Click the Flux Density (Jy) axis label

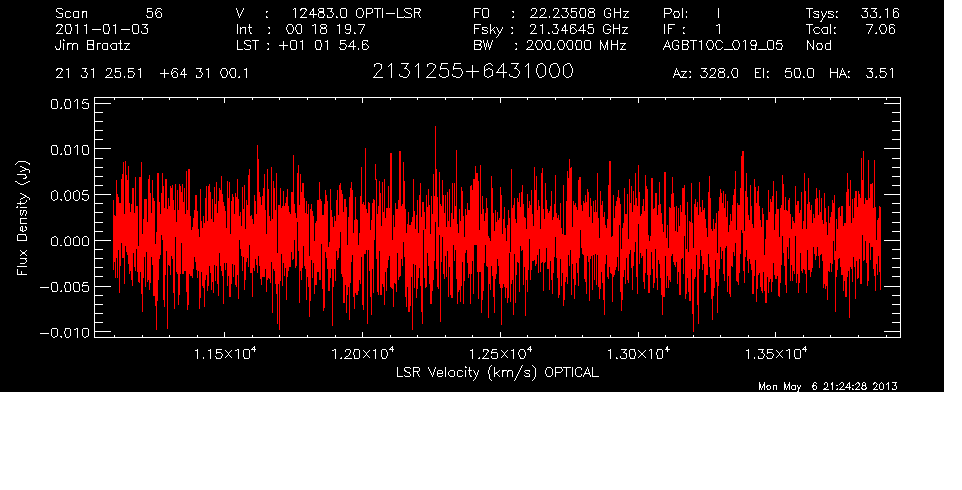pos(23,218)
